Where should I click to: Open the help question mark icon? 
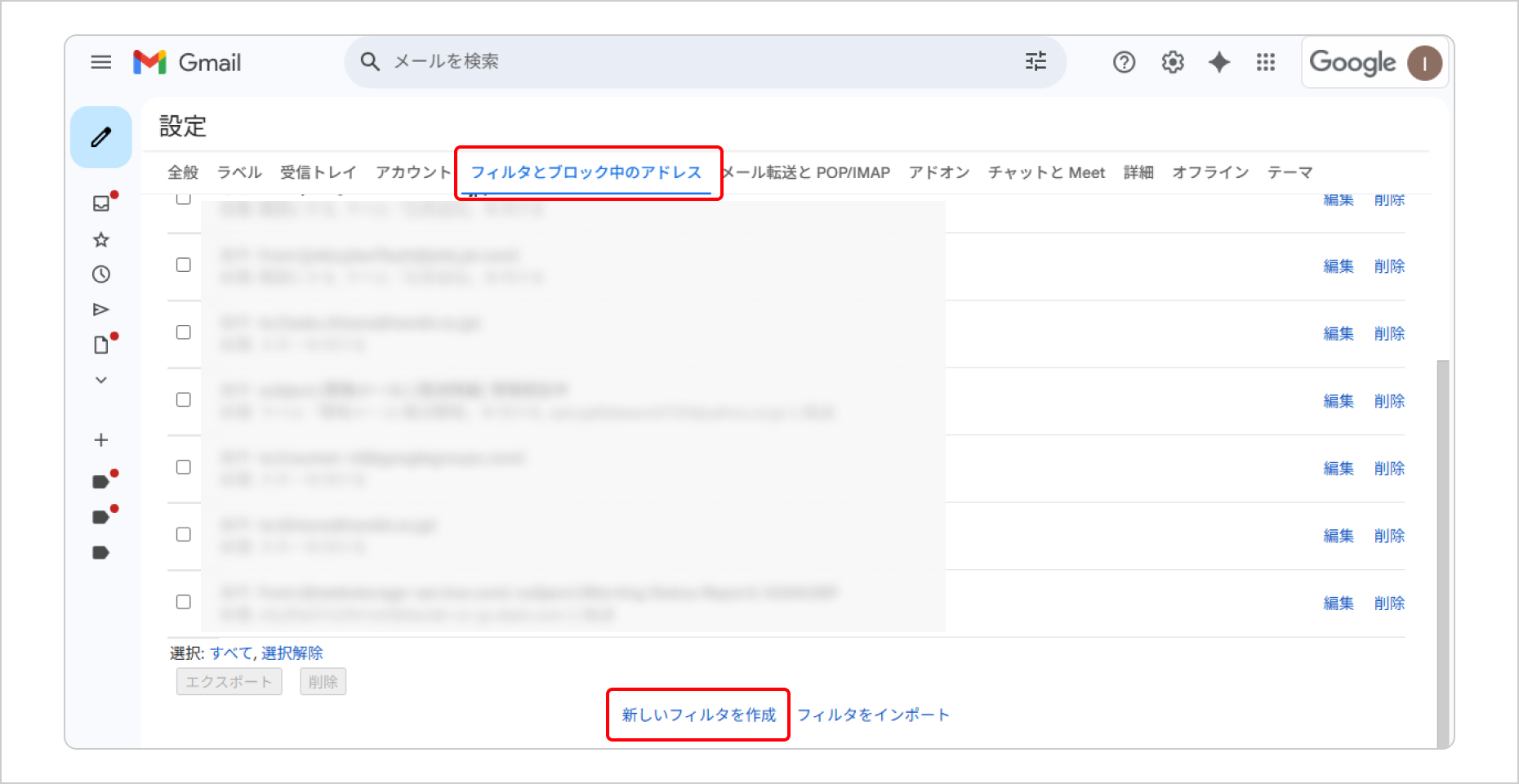tap(1125, 62)
